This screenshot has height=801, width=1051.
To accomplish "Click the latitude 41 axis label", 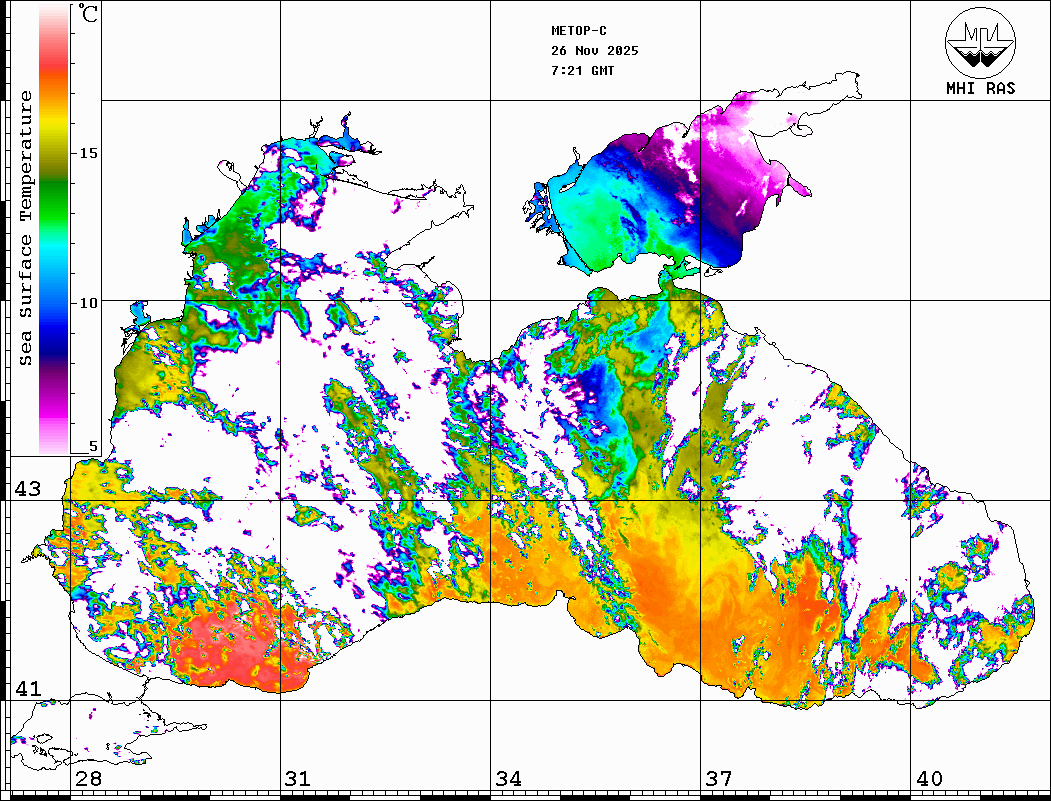I will 26,689.
